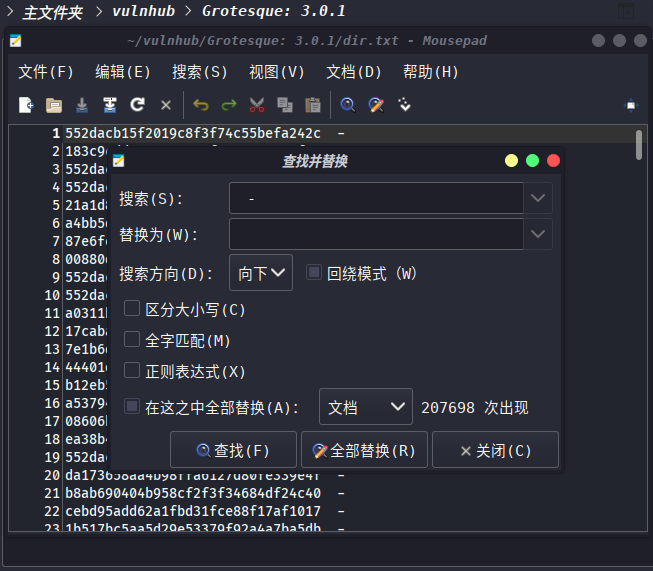Focus the search text field
Image resolution: width=653 pixels, height=571 pixels.
(376, 198)
